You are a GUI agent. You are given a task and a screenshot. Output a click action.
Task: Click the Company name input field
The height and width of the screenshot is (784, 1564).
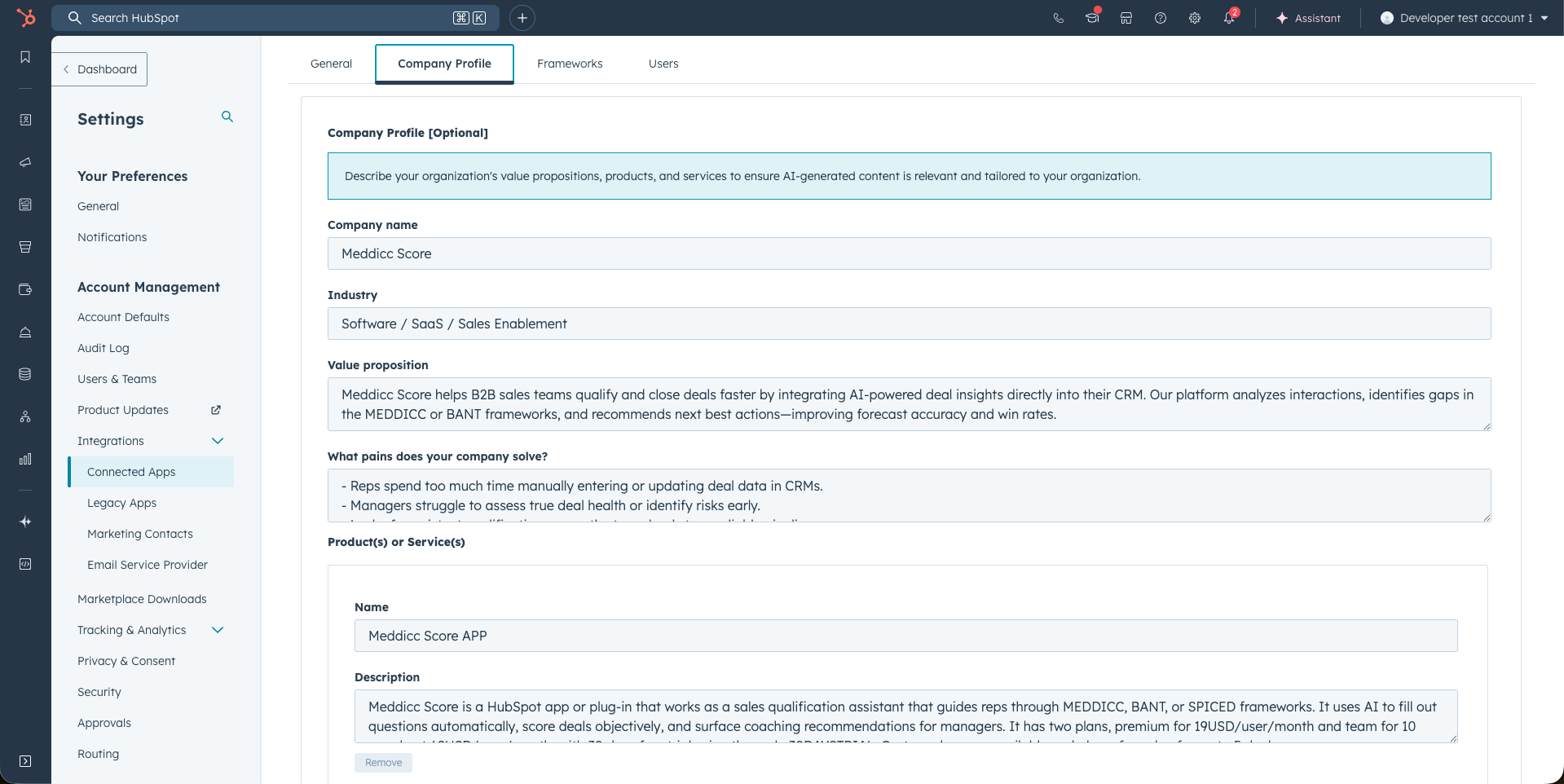click(909, 253)
